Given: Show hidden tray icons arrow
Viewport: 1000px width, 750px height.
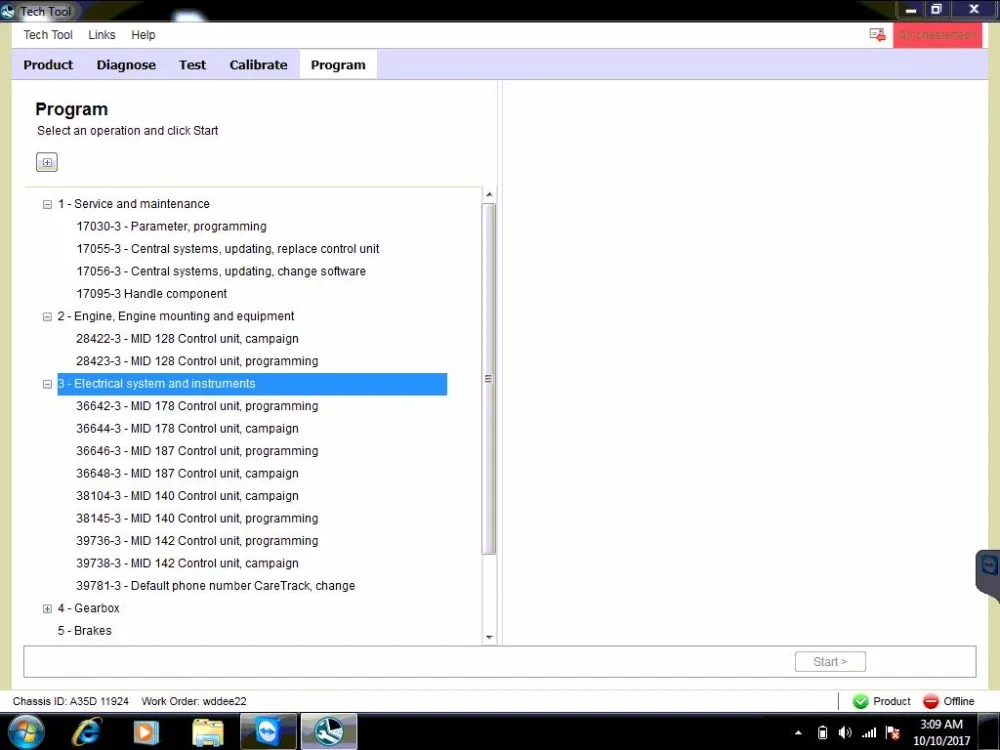Looking at the screenshot, I should coord(798,733).
